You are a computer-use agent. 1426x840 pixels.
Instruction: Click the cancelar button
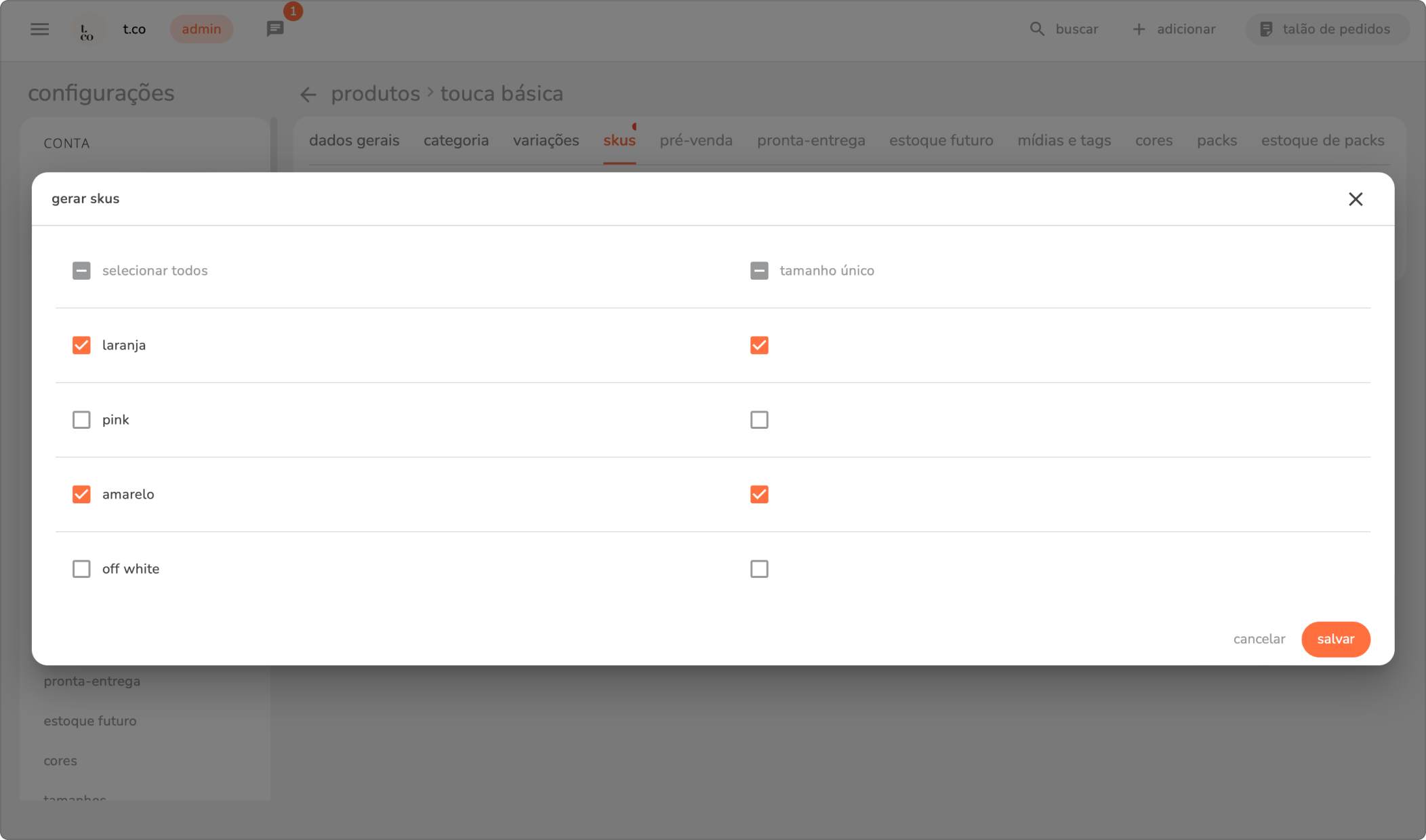coord(1259,639)
